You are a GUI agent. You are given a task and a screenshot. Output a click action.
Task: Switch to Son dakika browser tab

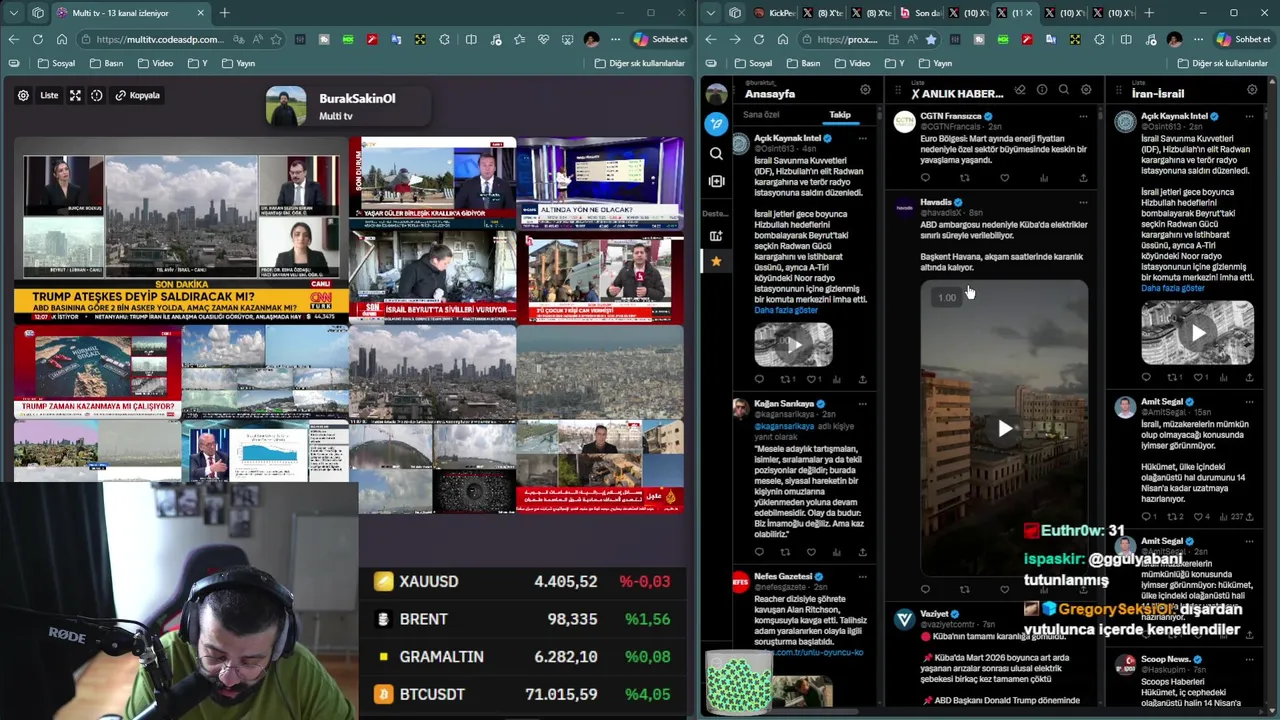coord(920,13)
